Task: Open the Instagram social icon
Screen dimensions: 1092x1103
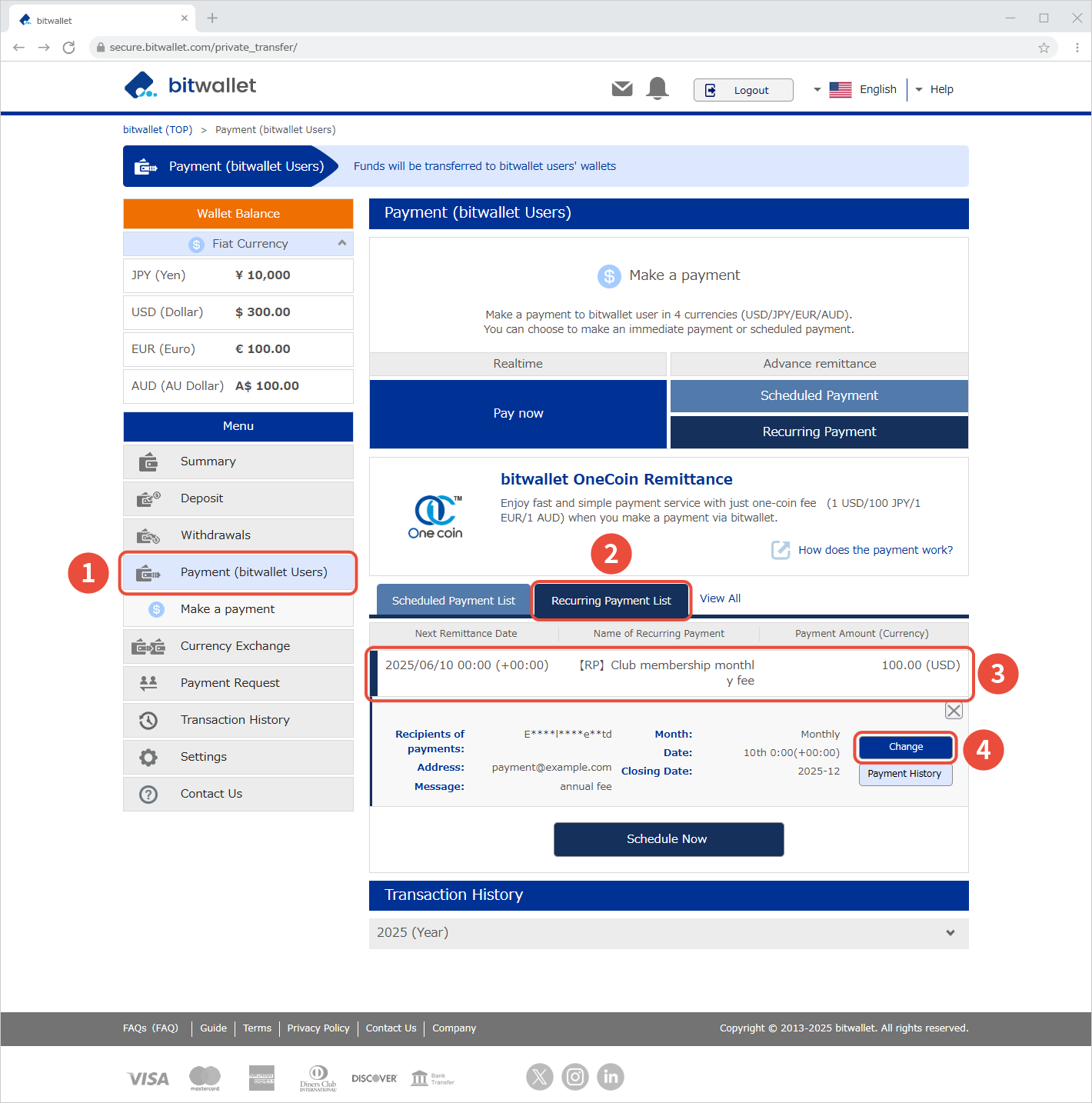Action: (575, 1077)
